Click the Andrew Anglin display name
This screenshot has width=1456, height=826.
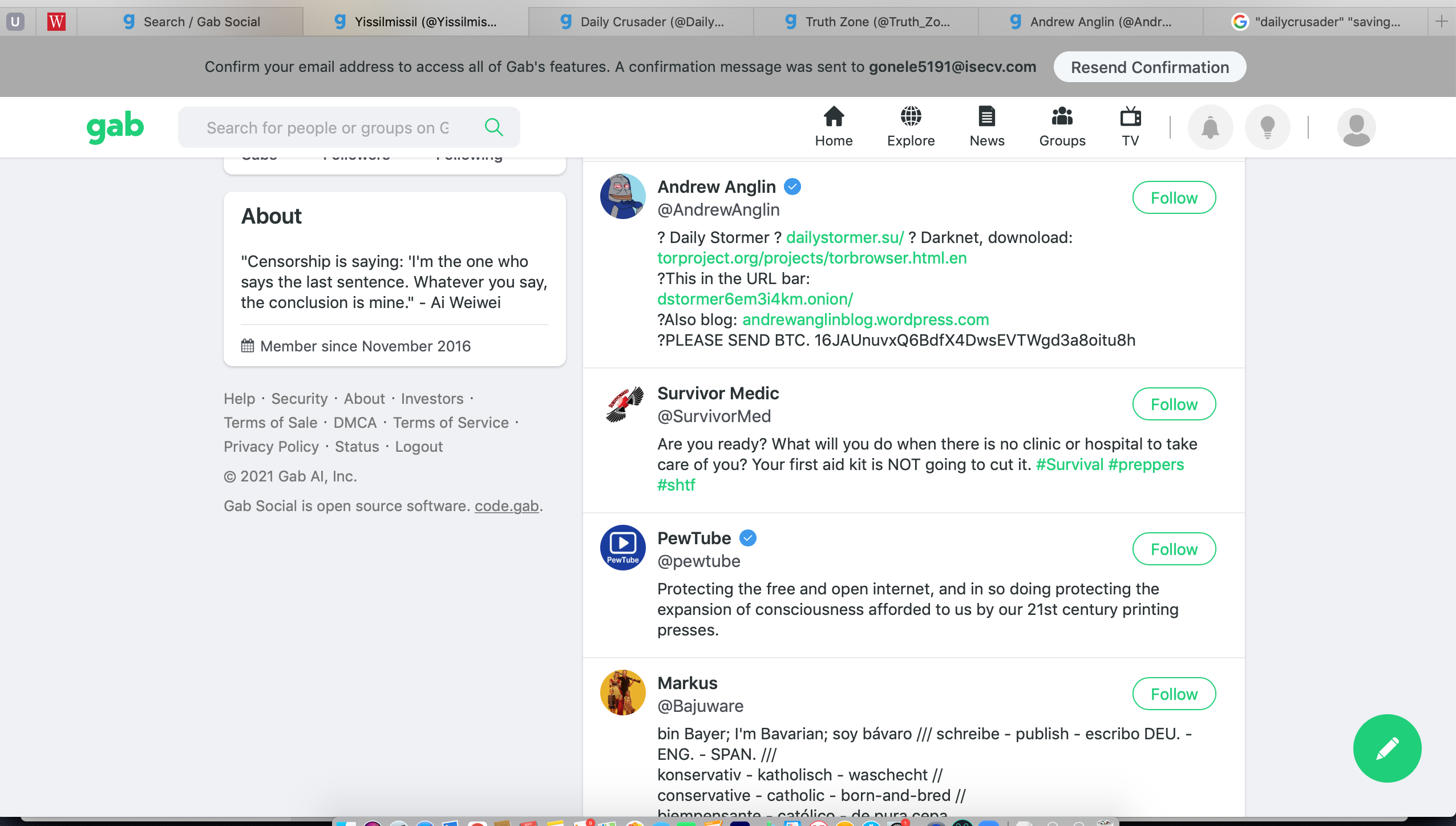point(717,187)
